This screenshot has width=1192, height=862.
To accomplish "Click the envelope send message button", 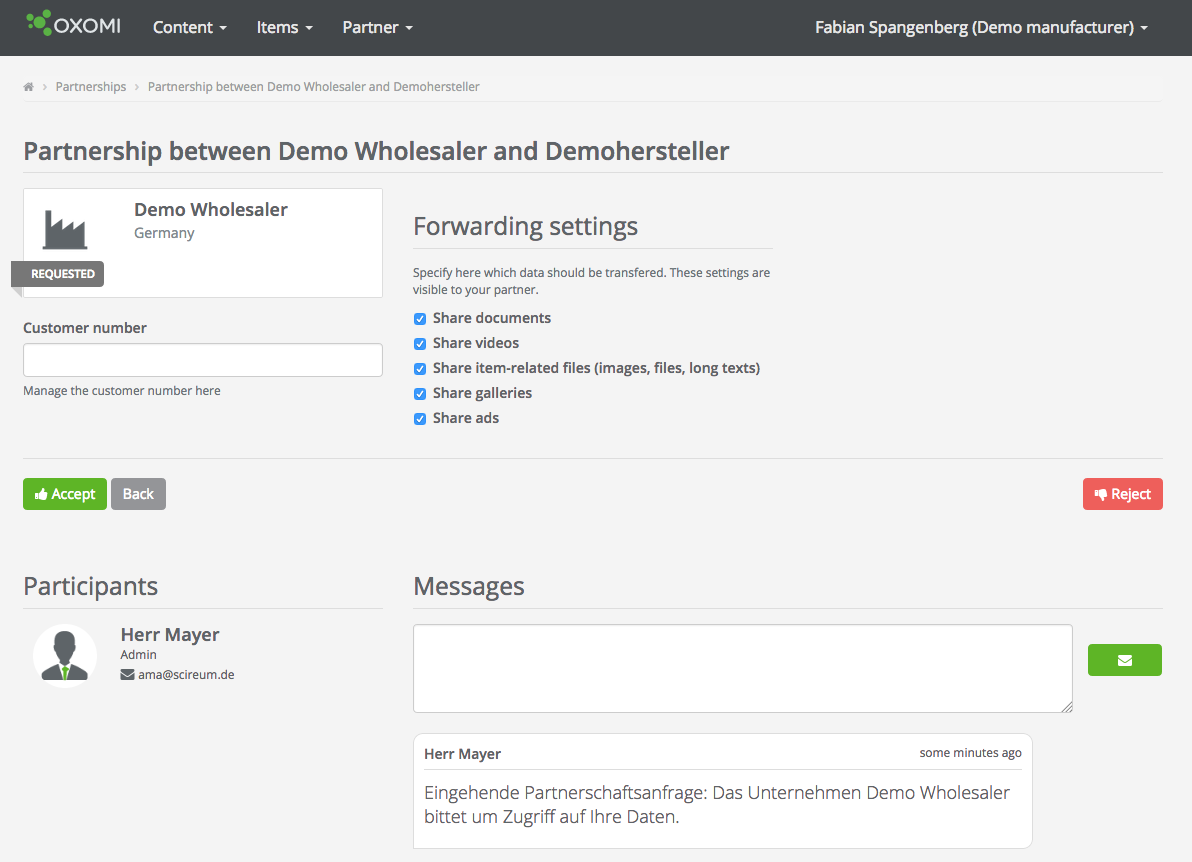I will click(x=1124, y=660).
